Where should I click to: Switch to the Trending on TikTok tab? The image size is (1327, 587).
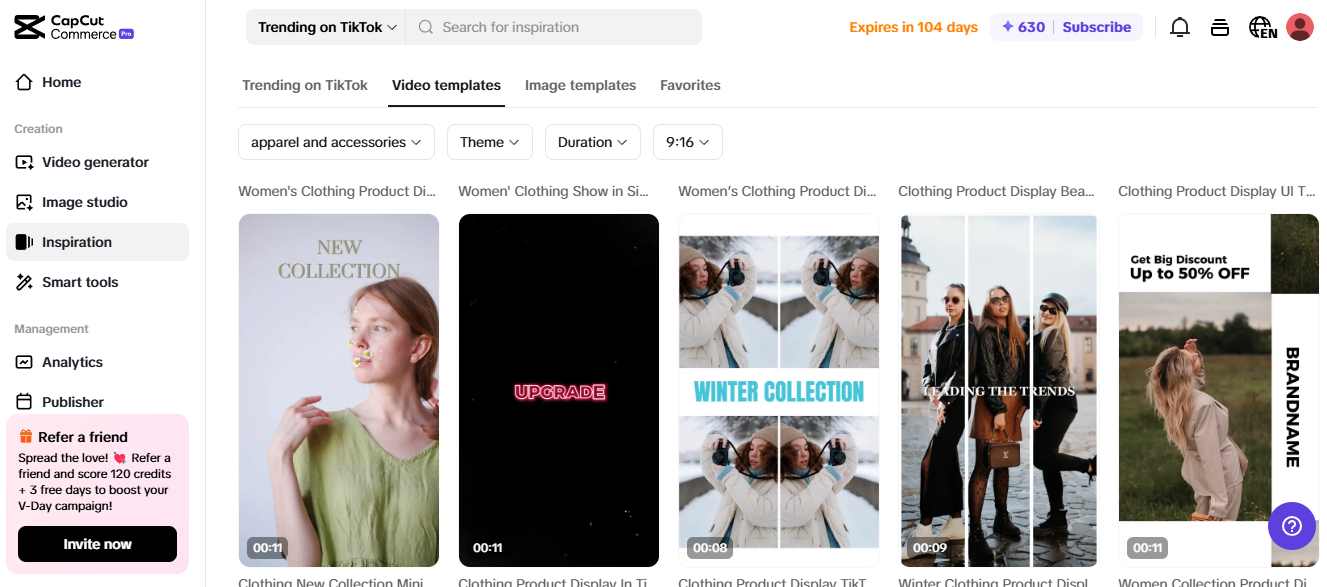[305, 85]
